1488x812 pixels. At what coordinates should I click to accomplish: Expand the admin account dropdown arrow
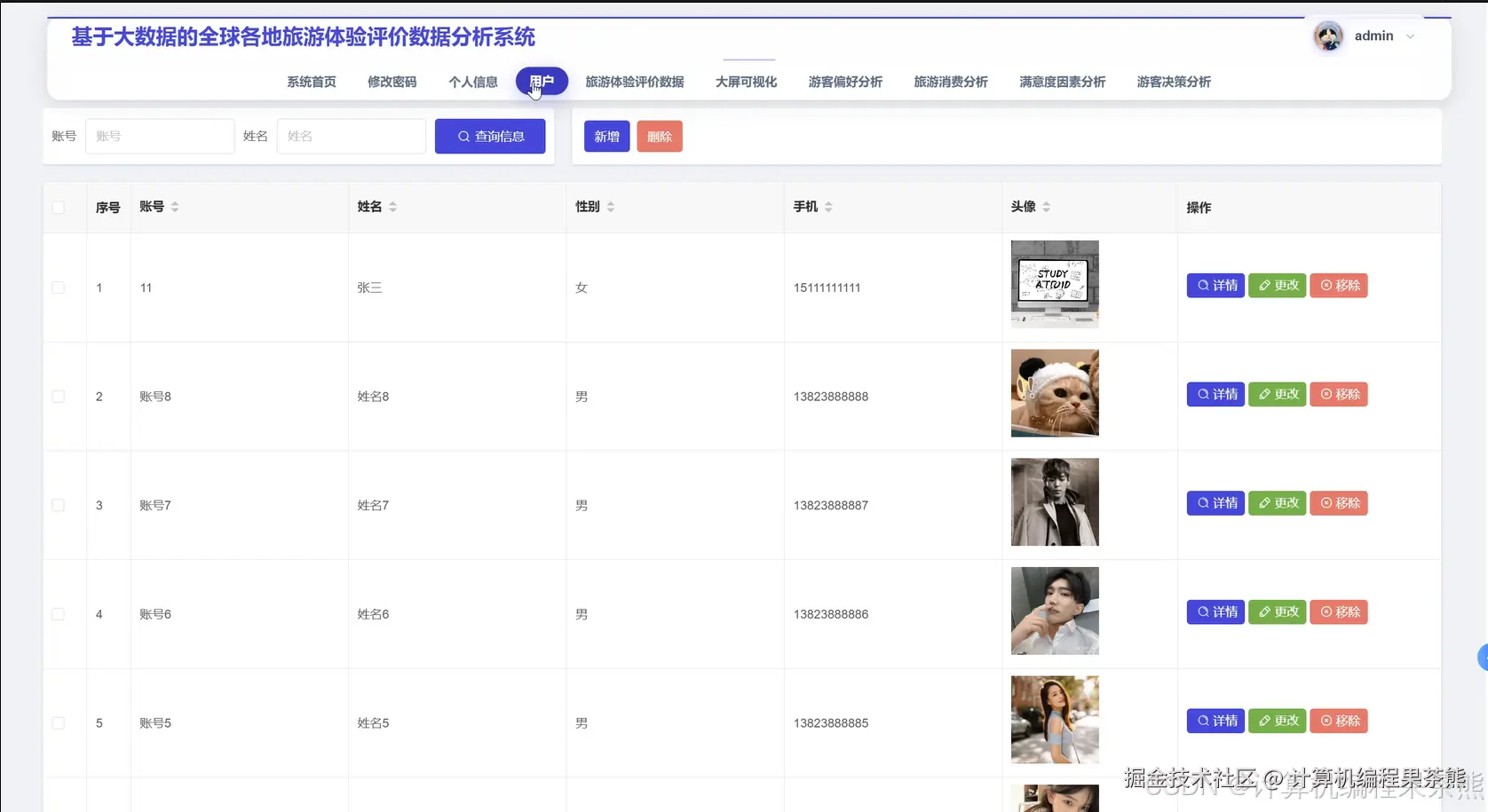[x=1410, y=36]
